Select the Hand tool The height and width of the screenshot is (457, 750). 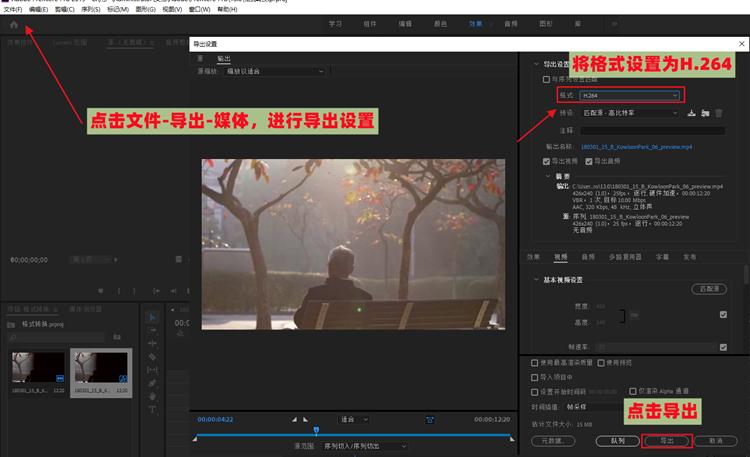[152, 396]
